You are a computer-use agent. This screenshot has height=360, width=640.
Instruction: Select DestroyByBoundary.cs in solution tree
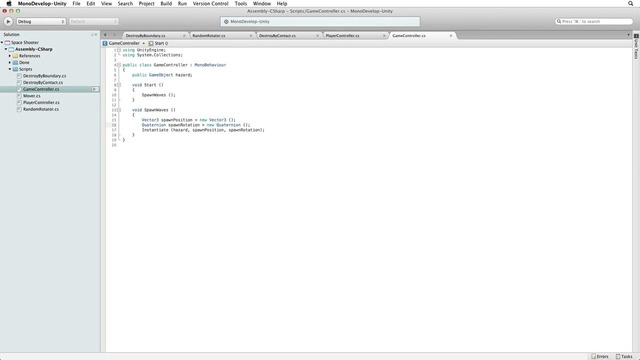pos(44,76)
